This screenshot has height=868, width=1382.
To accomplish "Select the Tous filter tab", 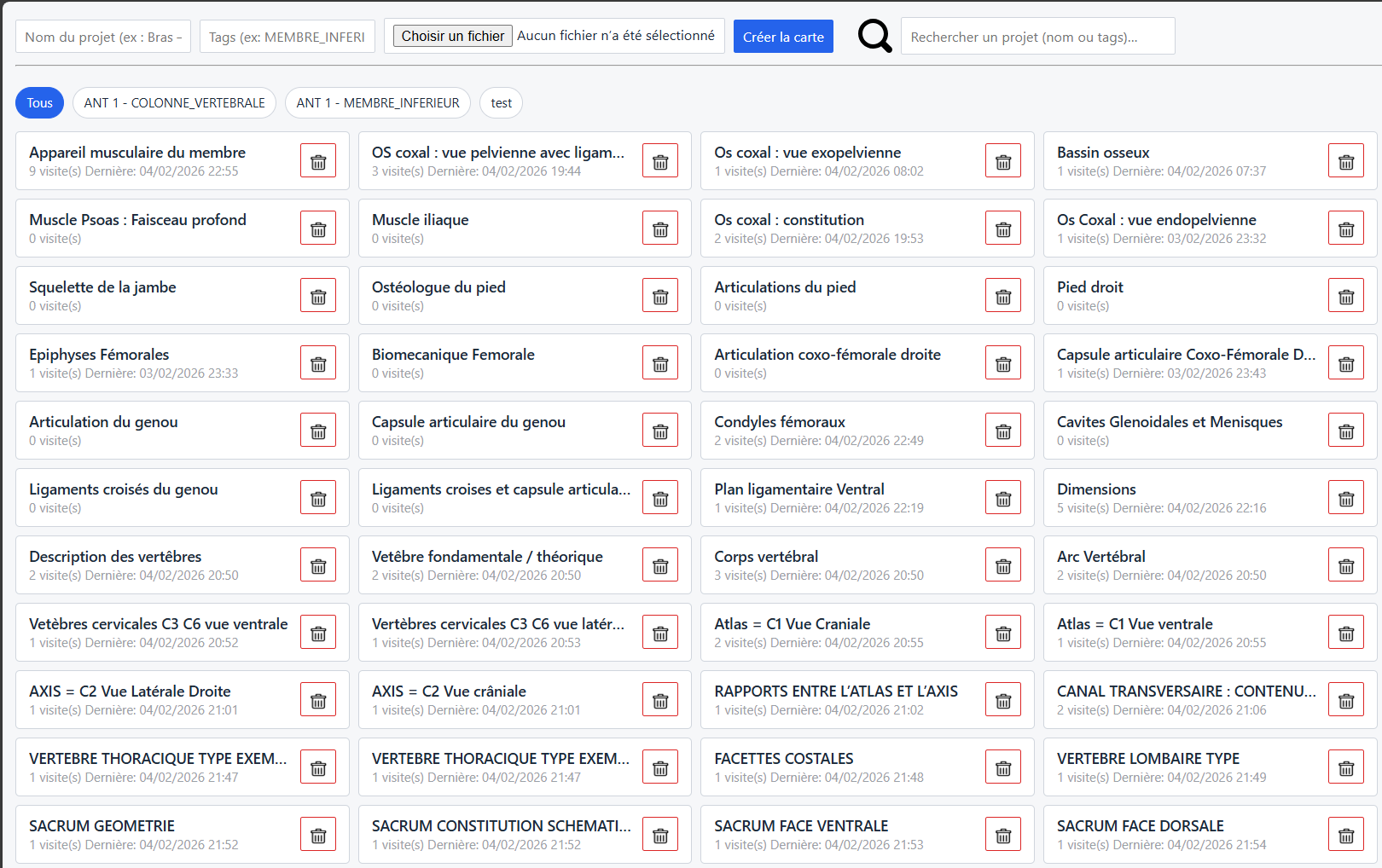I will [39, 103].
